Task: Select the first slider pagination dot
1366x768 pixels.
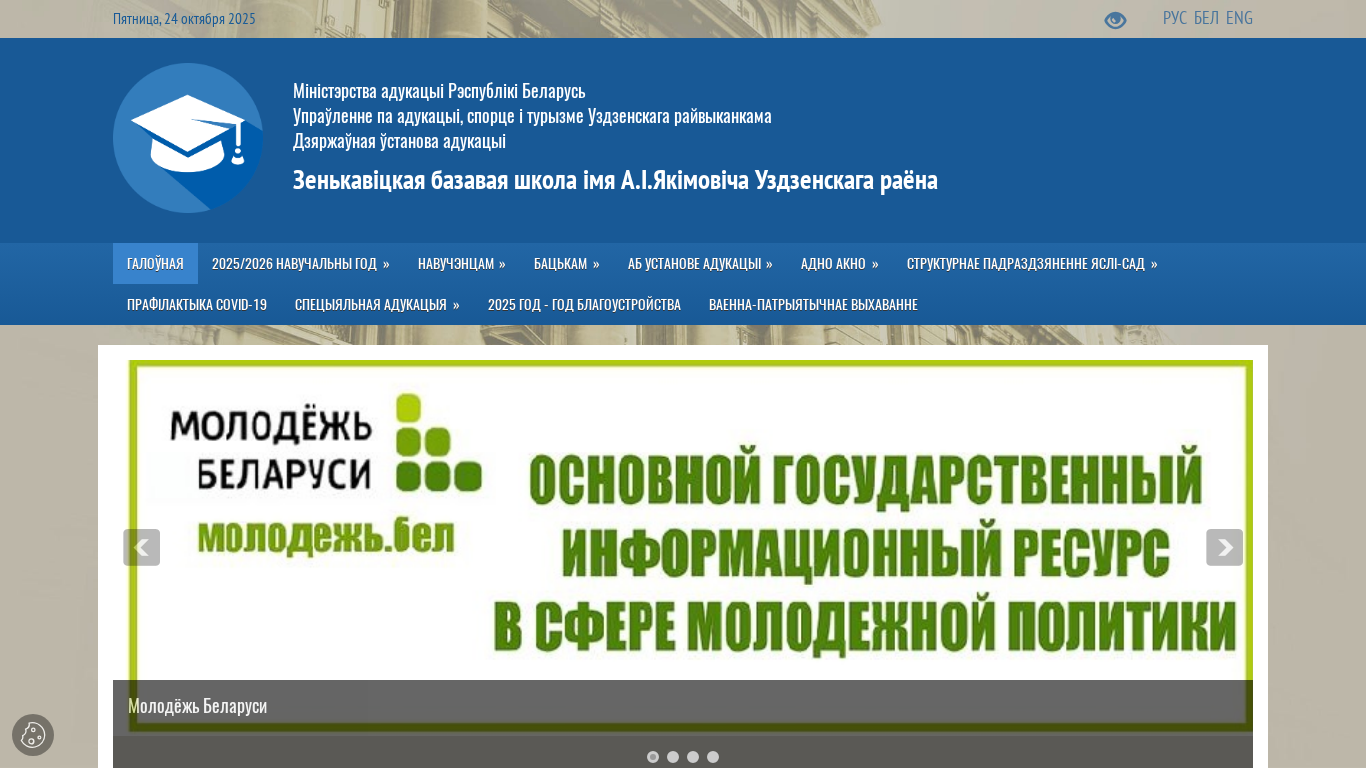Action: 653,757
